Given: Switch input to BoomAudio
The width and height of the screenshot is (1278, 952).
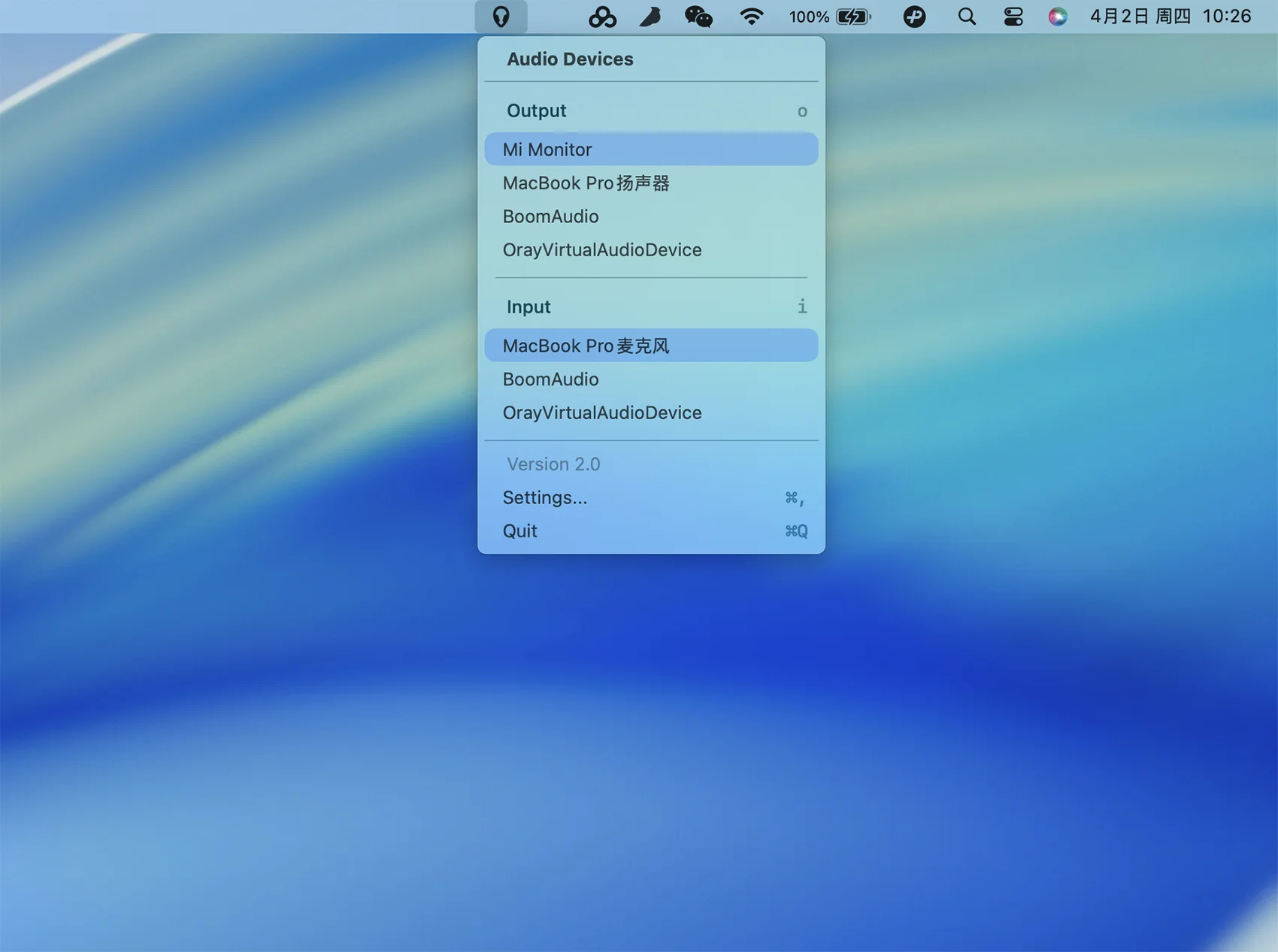Looking at the screenshot, I should pos(651,379).
